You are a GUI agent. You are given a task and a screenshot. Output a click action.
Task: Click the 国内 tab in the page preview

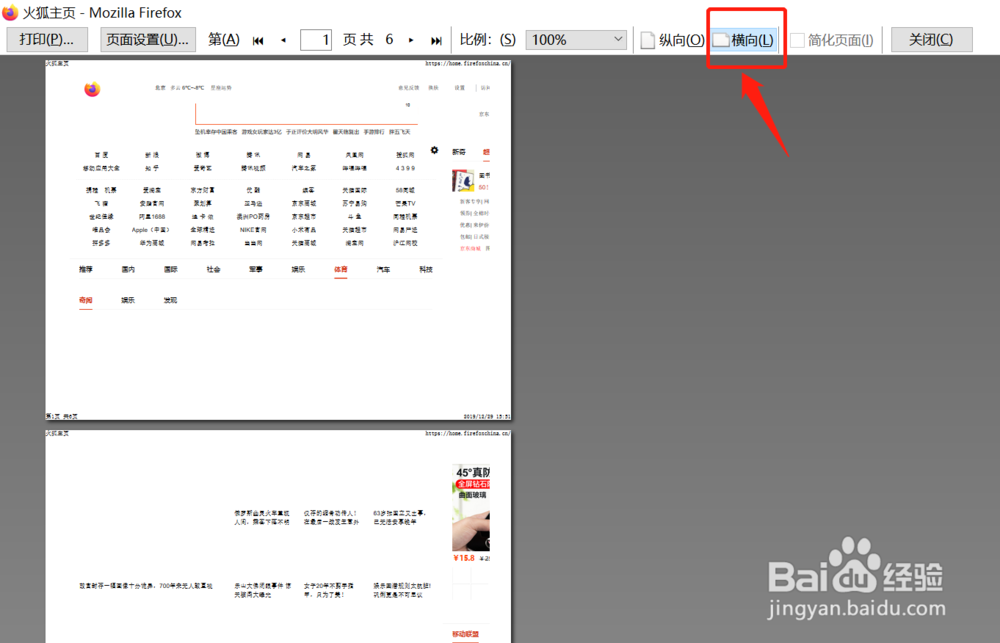128,269
